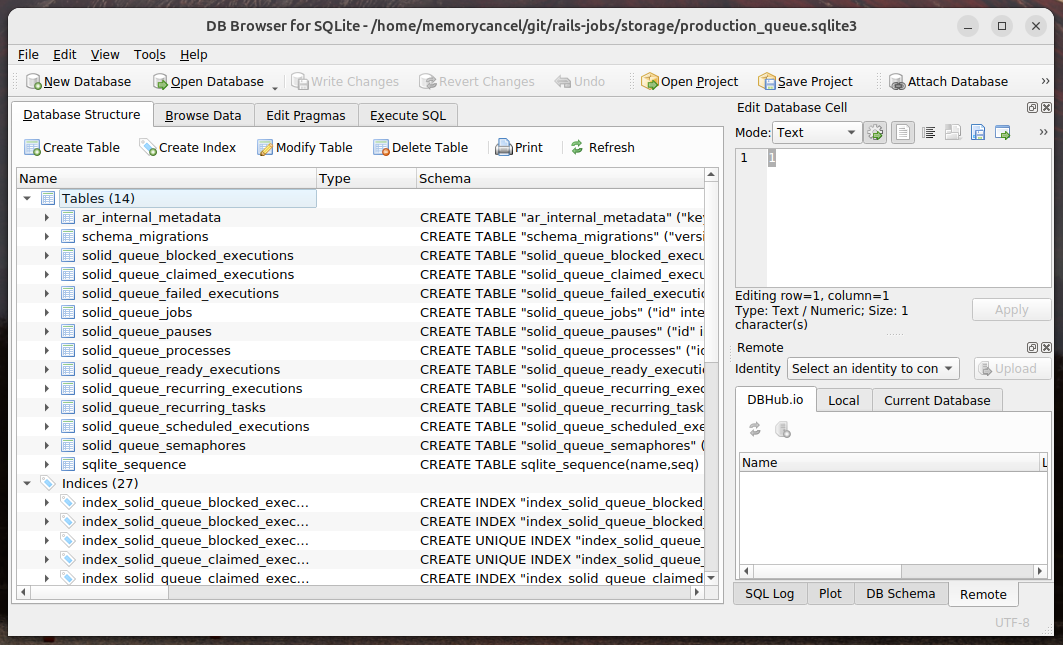Print the database structure
Viewport: 1063px width, 645px height.
tap(519, 147)
